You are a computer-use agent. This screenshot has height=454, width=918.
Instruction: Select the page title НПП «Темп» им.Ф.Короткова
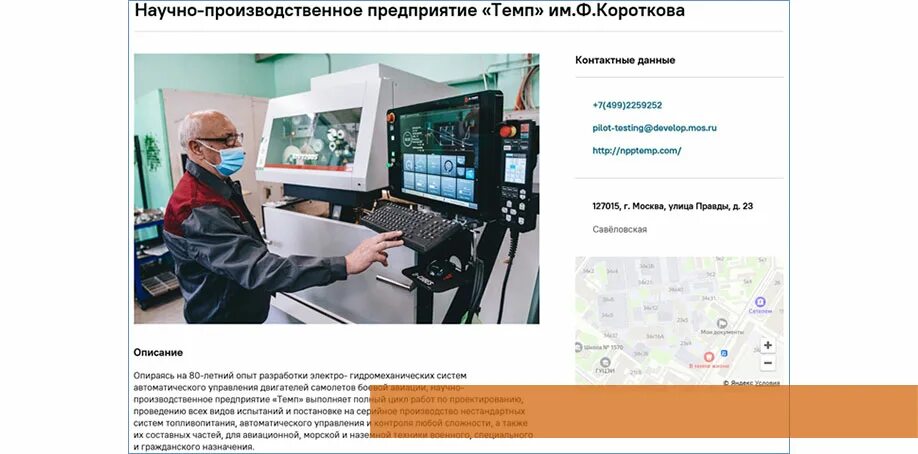(x=410, y=10)
